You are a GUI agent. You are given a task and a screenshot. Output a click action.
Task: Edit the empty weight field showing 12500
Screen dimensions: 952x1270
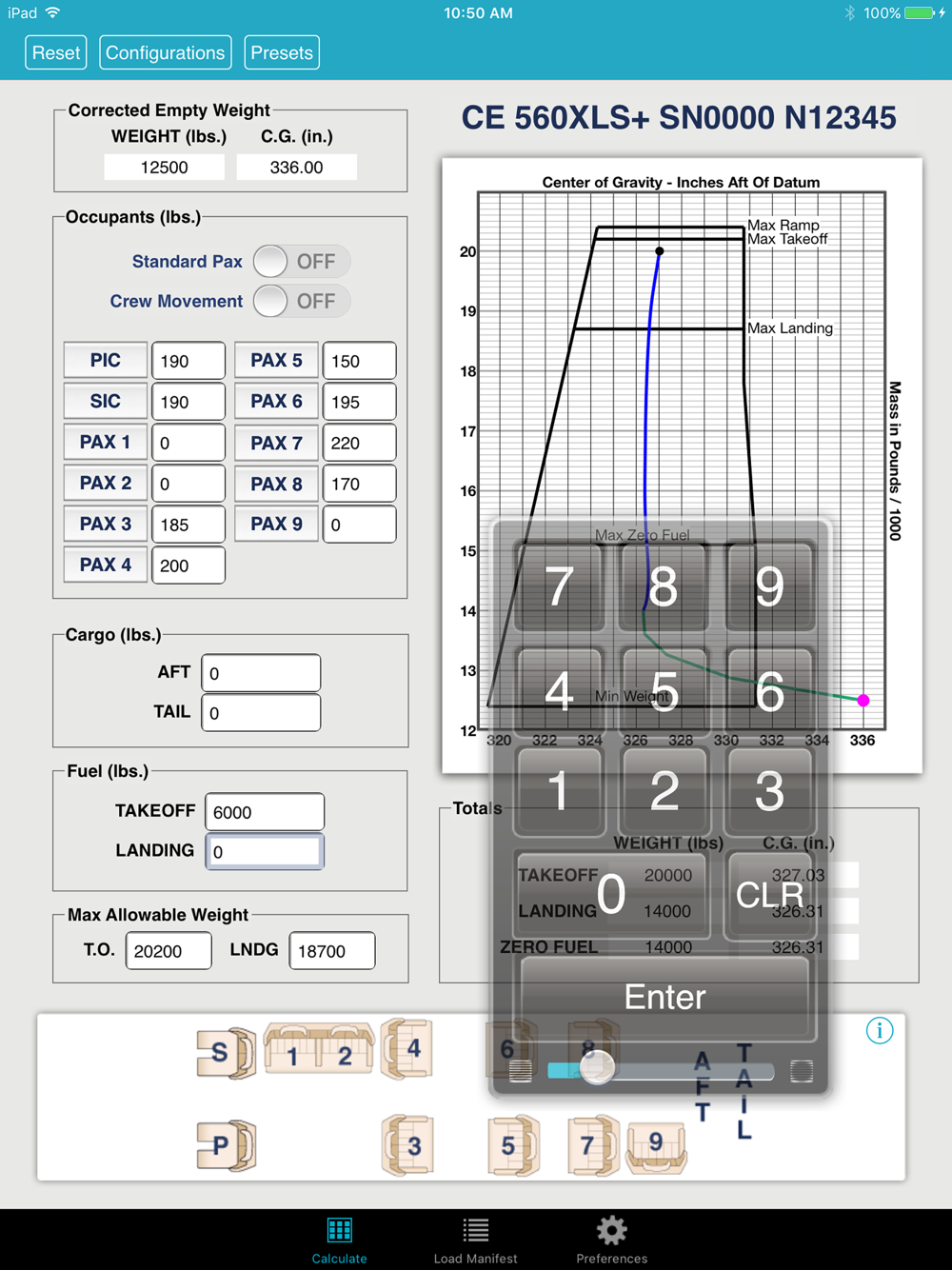[x=165, y=168]
